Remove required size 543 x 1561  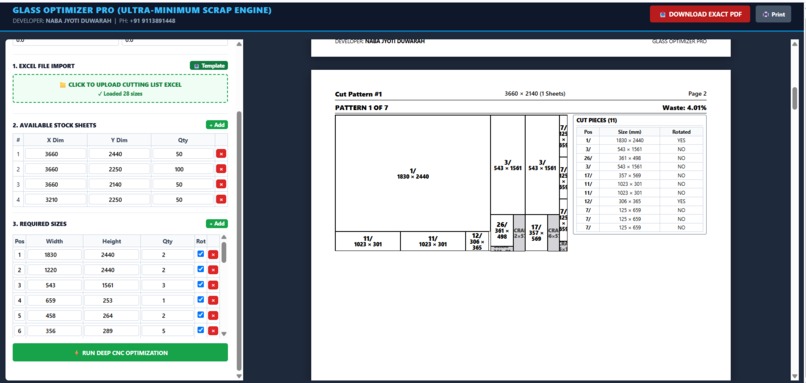213,285
